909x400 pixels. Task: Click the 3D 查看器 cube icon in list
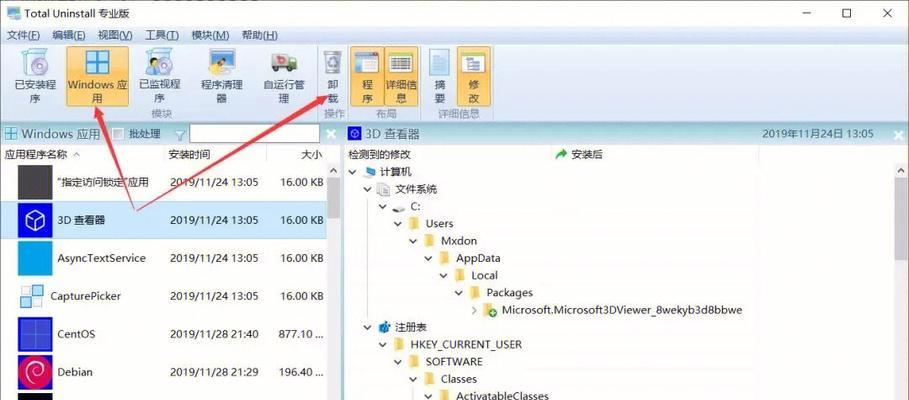(x=35, y=220)
